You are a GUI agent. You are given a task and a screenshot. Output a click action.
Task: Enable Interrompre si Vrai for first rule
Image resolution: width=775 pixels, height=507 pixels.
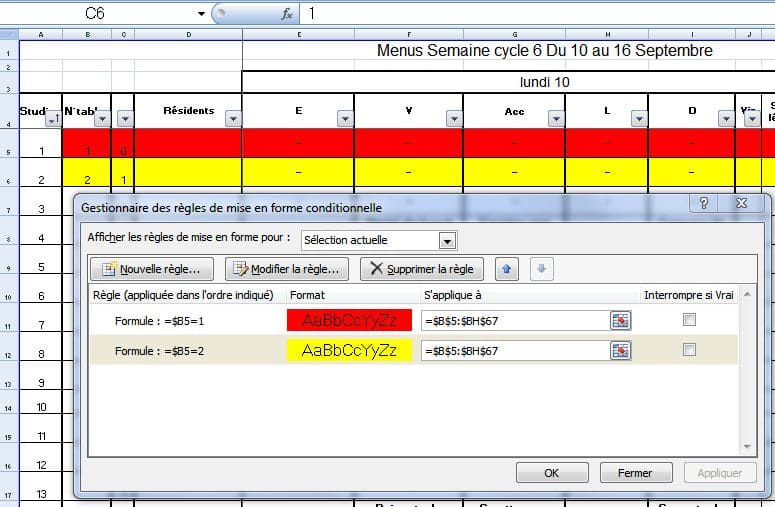pyautogui.click(x=688, y=320)
